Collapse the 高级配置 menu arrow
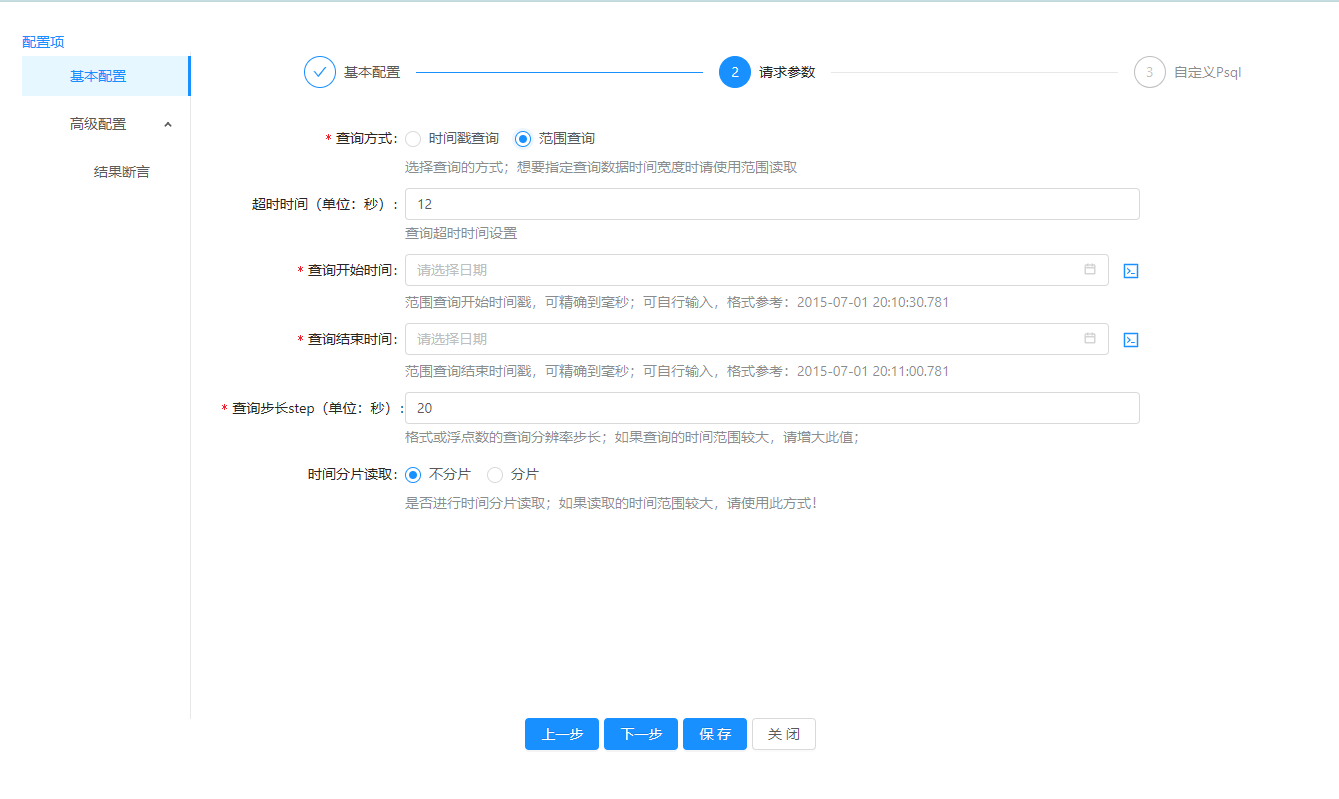This screenshot has width=1339, height=799. click(x=167, y=124)
